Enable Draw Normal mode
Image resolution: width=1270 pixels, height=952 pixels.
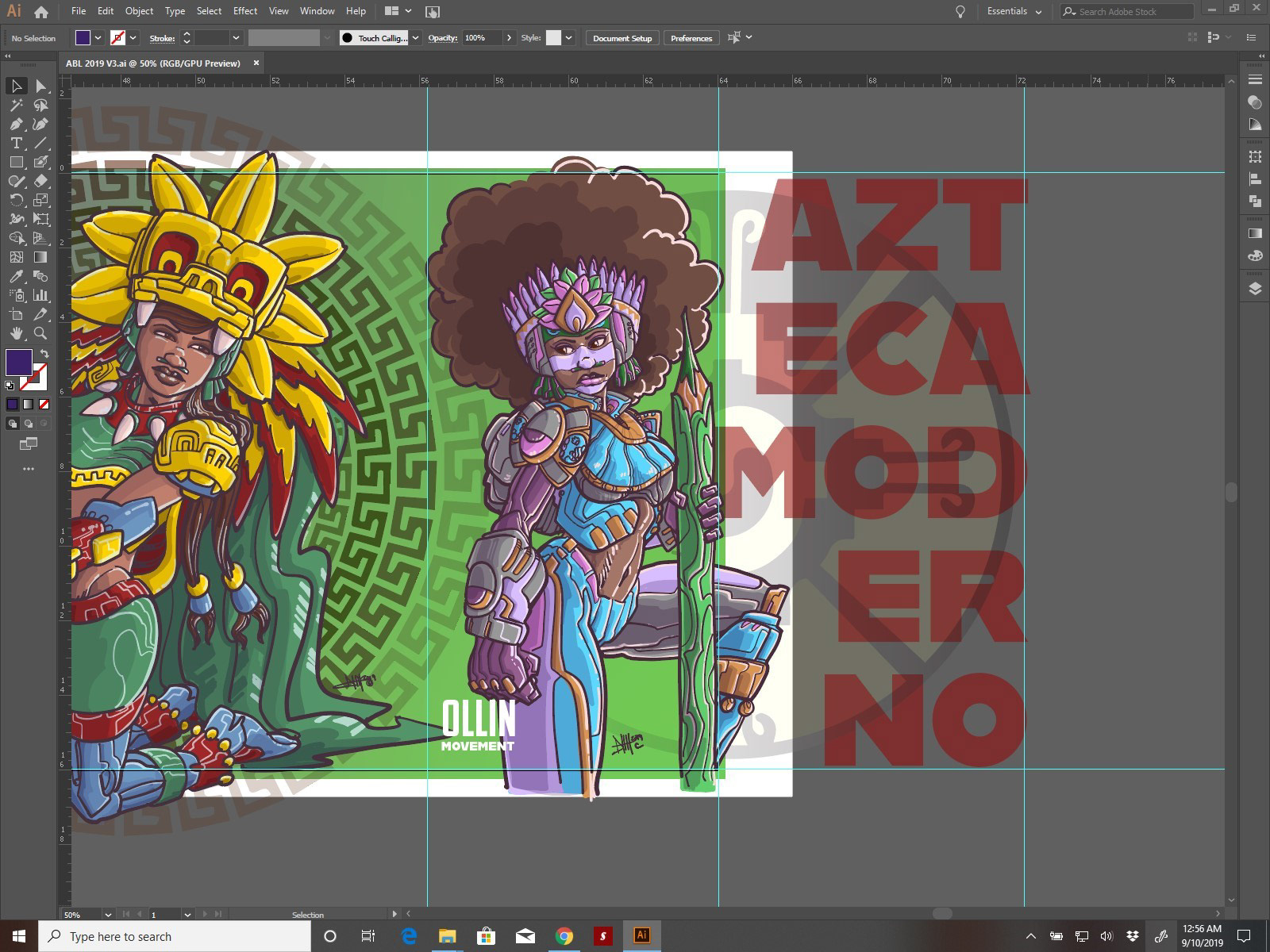tap(13, 424)
